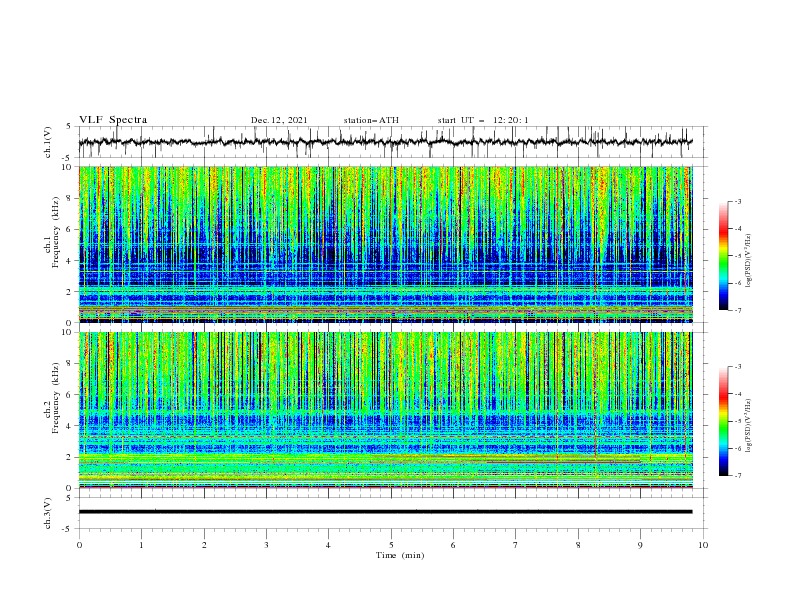Click the 'ch.3(V)' axis label
The image size is (792, 612).
pos(48,513)
